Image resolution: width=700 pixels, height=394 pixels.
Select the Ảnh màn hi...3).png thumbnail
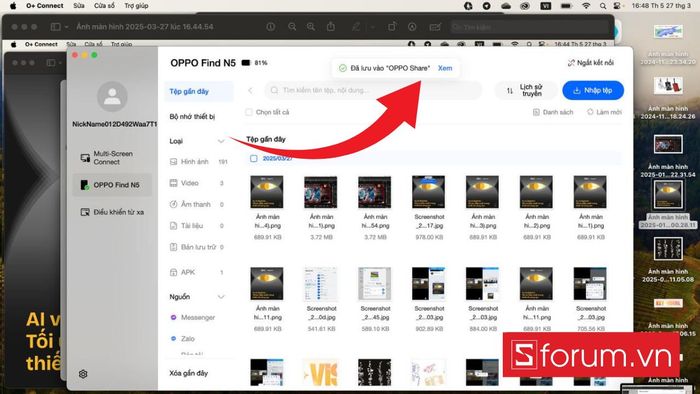click(483, 192)
